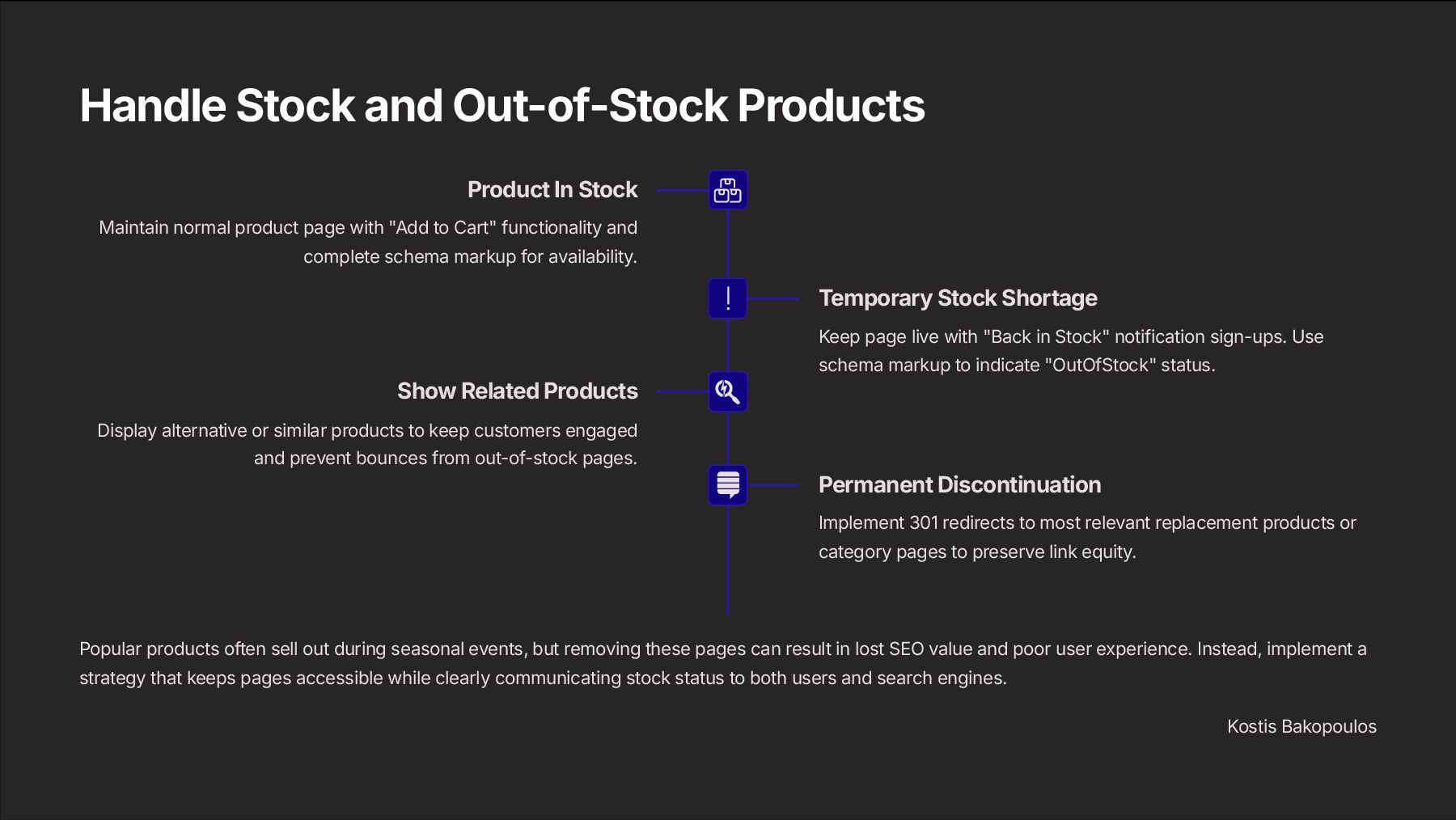This screenshot has height=820, width=1456.
Task: Click the vertical timeline line below the last icon
Action: click(x=728, y=566)
